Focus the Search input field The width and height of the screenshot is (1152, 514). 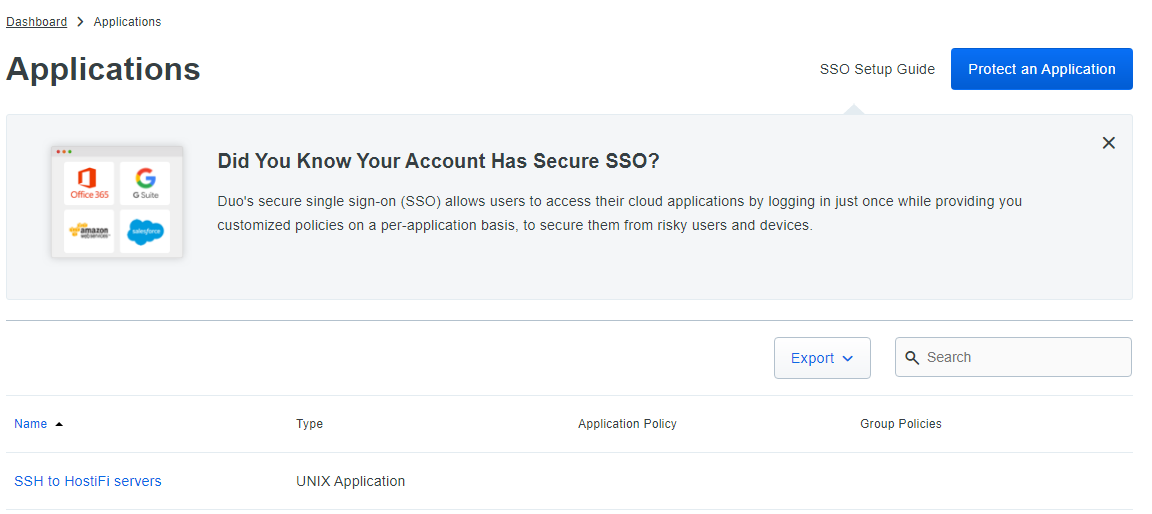click(1020, 357)
